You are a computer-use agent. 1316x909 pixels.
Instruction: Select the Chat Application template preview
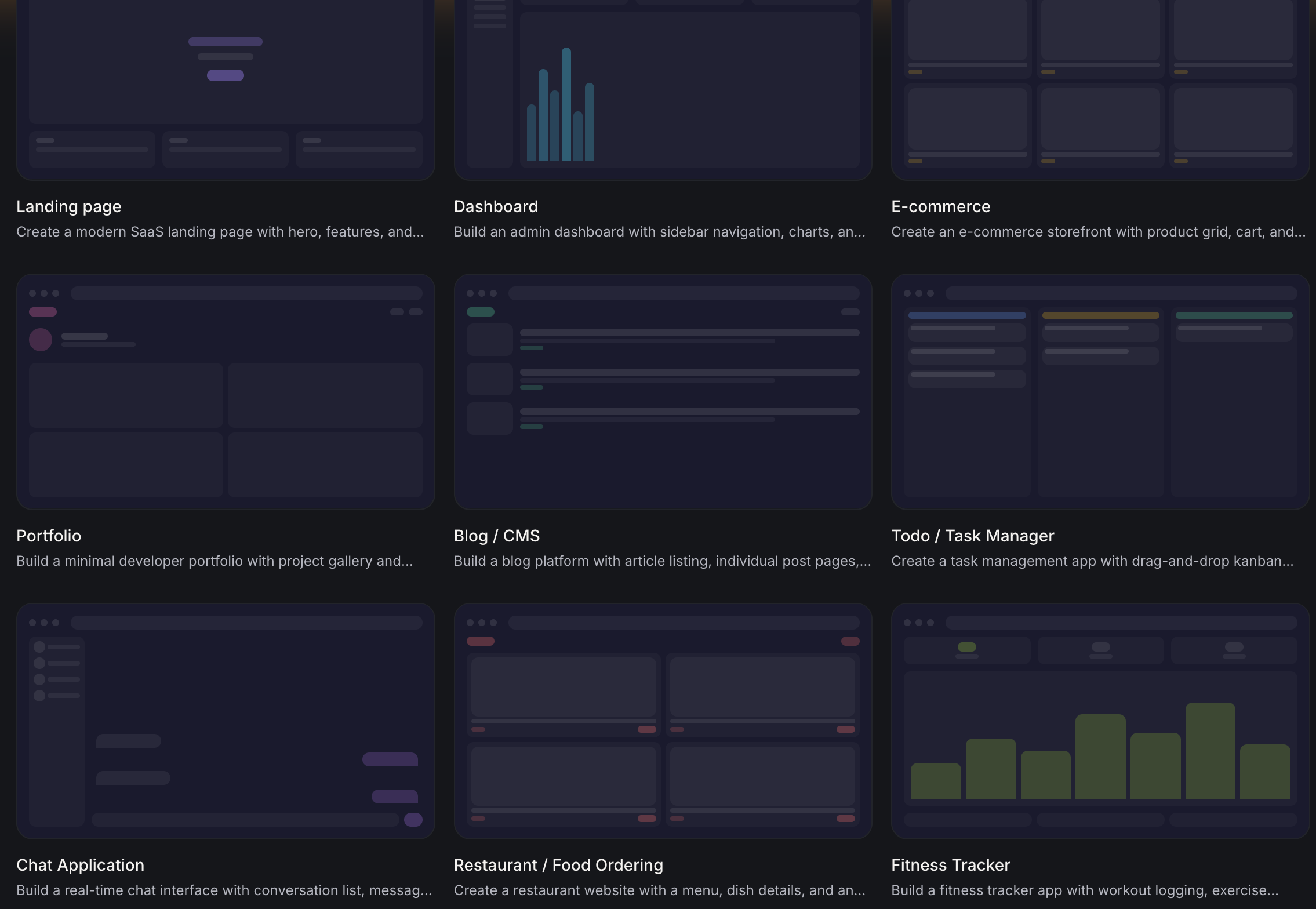click(226, 721)
